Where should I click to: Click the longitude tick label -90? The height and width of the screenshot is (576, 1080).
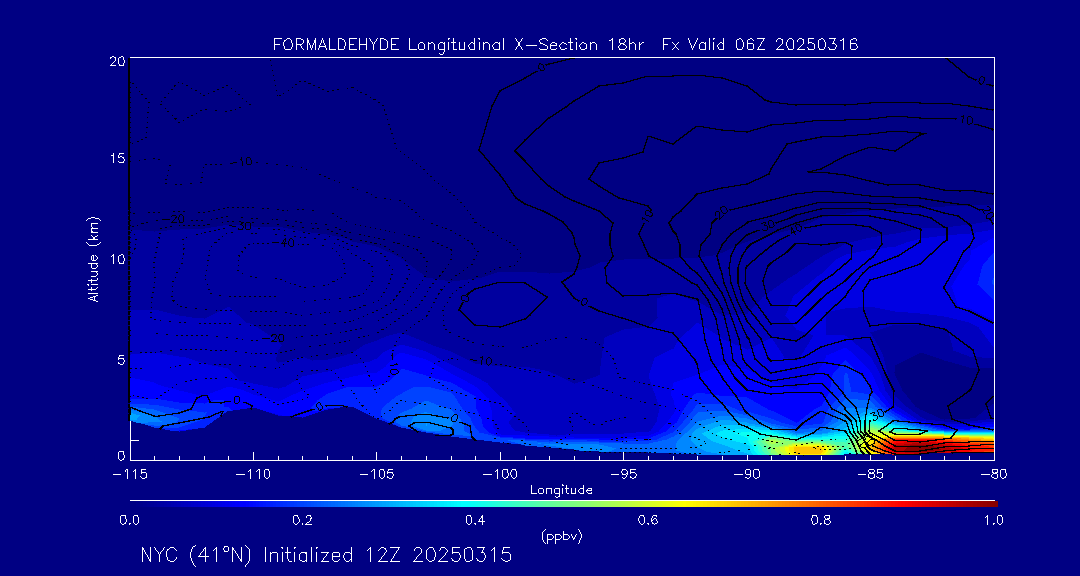pos(747,475)
